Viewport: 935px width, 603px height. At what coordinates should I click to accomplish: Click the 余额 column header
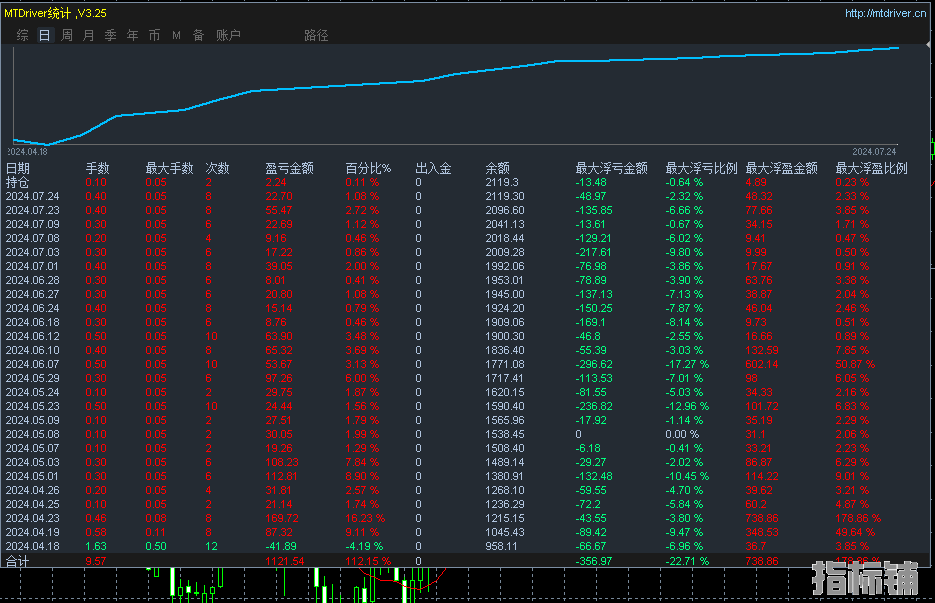point(498,169)
